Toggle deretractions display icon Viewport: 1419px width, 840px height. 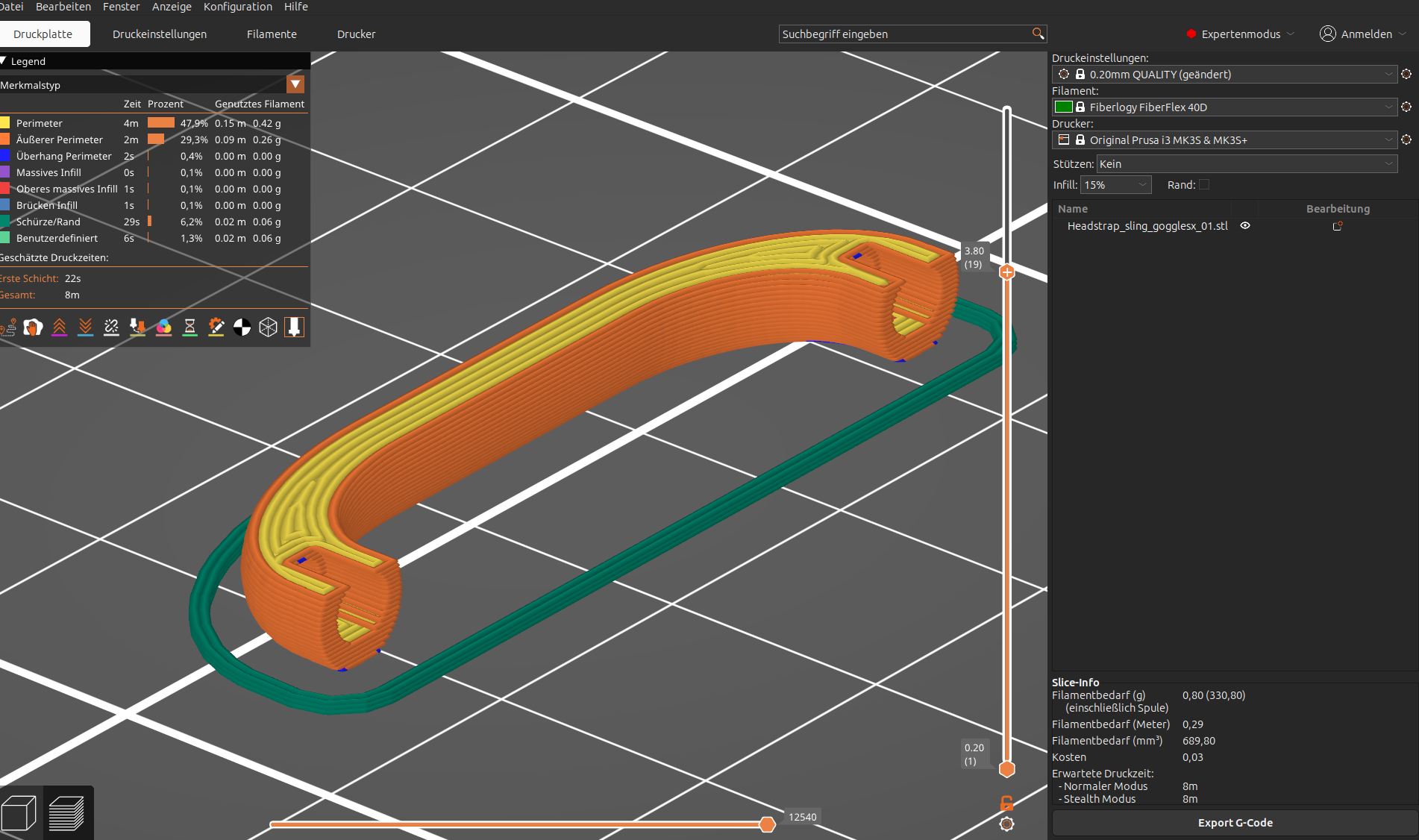(86, 327)
